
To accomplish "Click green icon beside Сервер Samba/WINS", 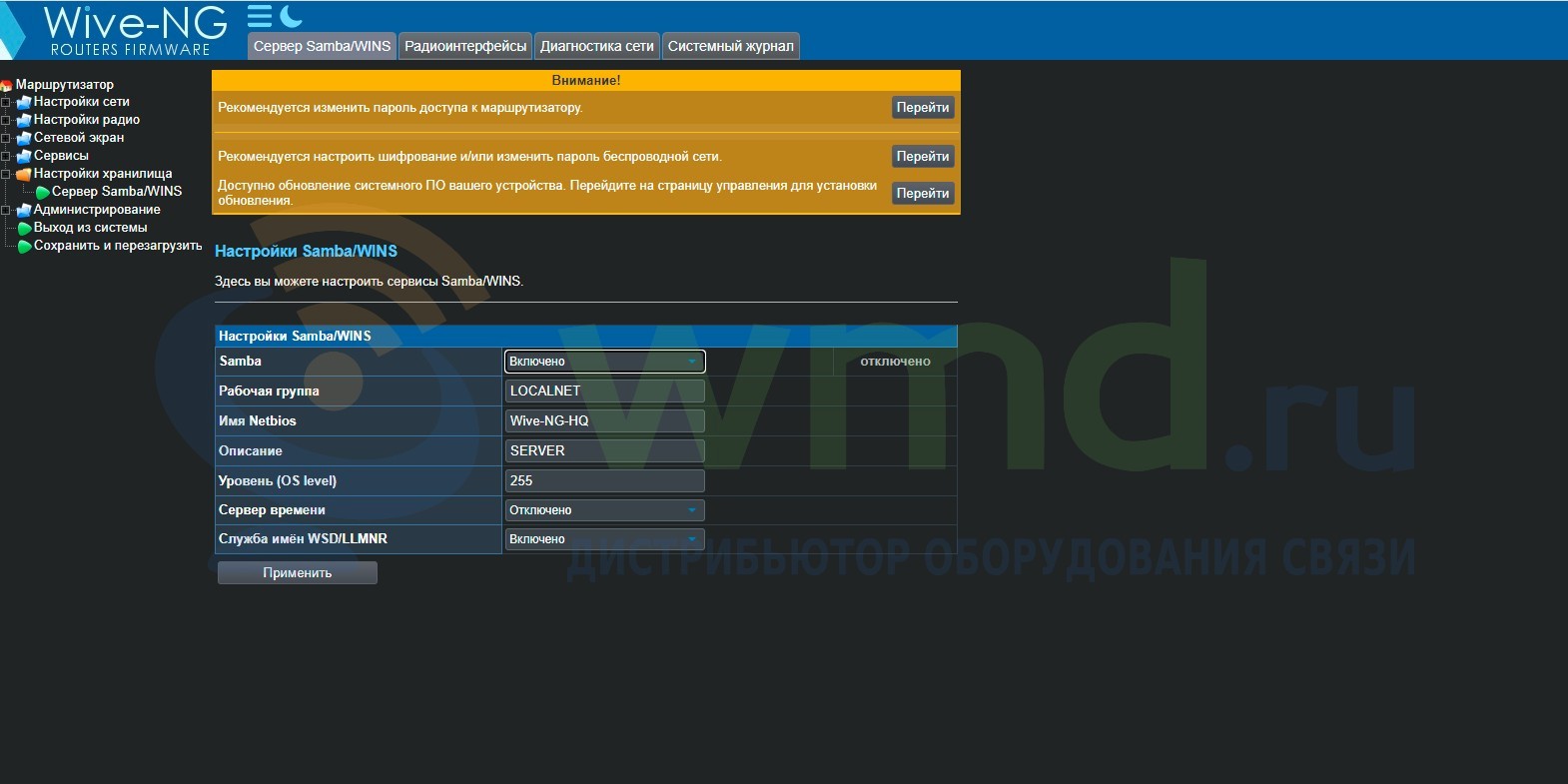I will pyautogui.click(x=43, y=192).
